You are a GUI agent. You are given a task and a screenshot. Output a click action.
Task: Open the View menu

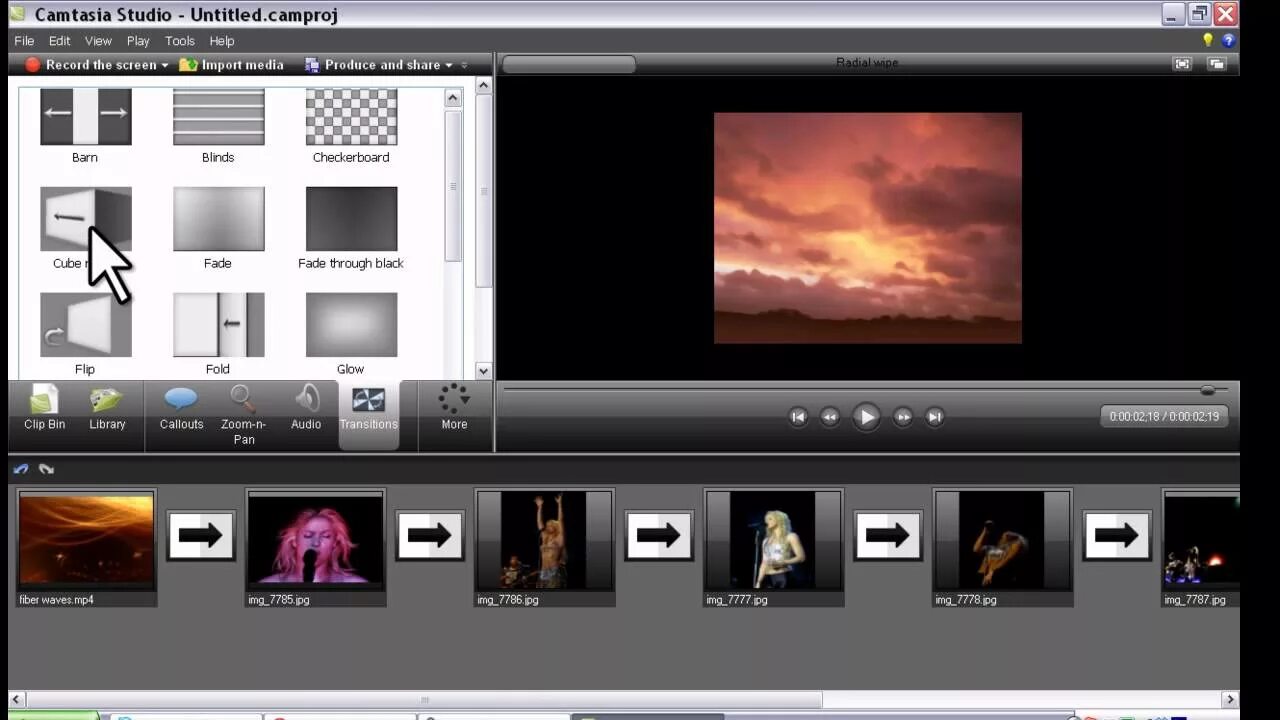pyautogui.click(x=98, y=41)
